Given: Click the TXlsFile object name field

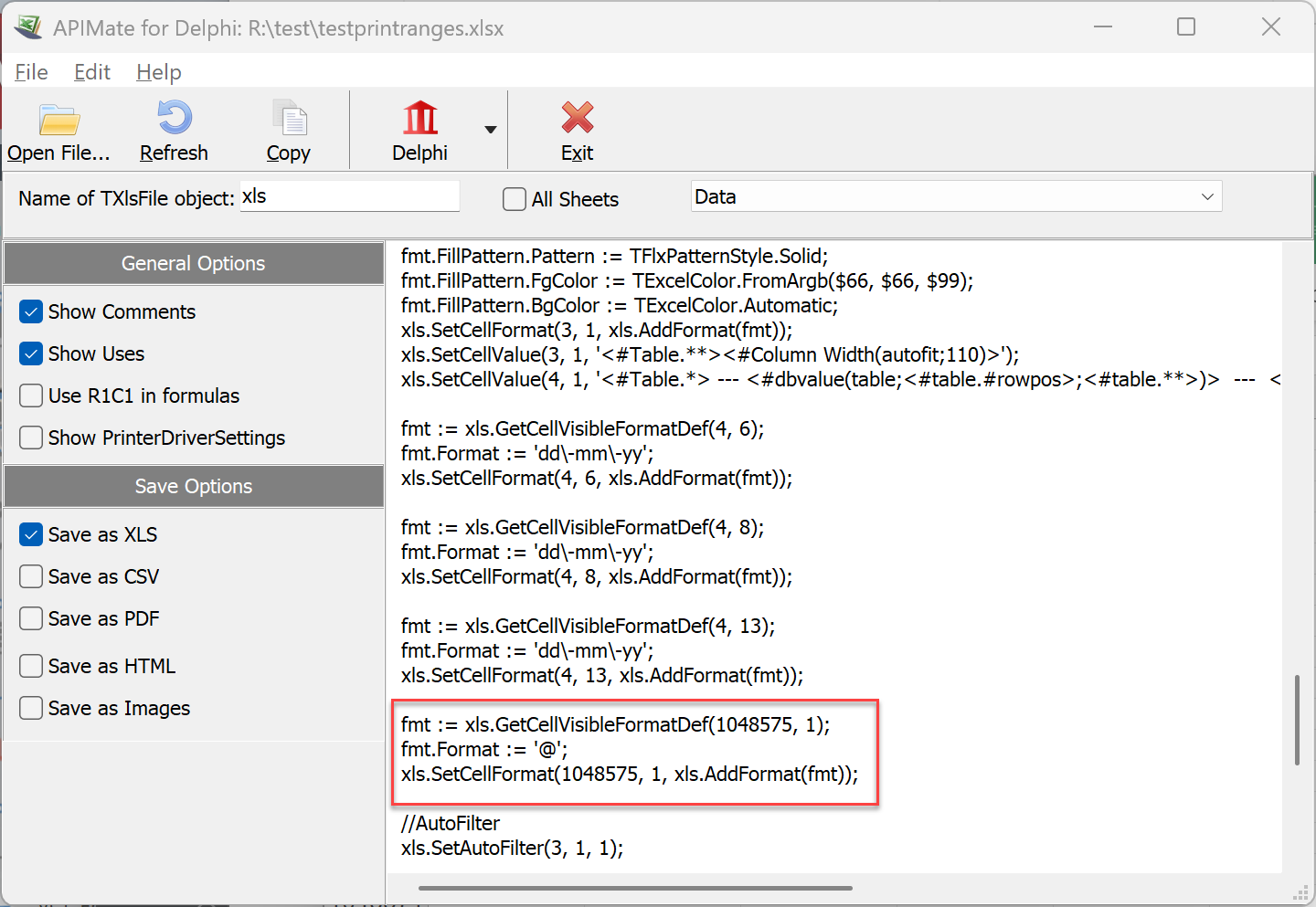Looking at the screenshot, I should (349, 197).
